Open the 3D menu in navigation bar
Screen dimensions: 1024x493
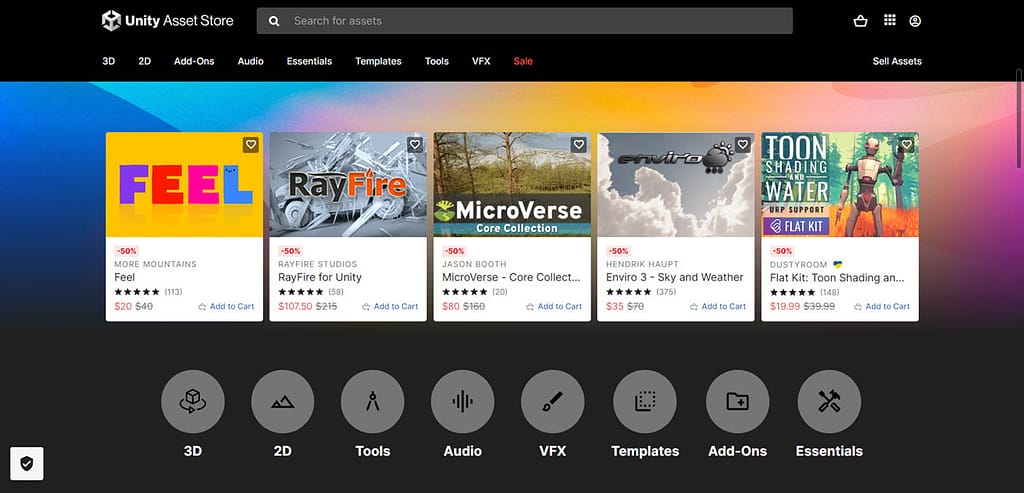pos(108,61)
